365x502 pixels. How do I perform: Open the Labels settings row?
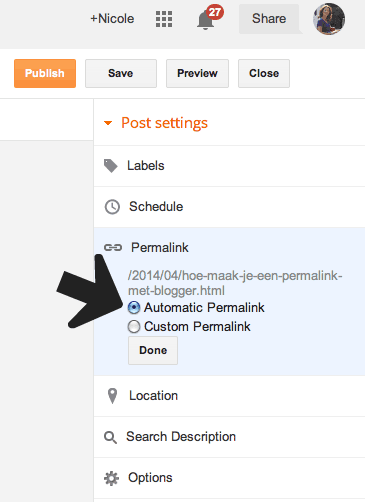[x=229, y=166]
